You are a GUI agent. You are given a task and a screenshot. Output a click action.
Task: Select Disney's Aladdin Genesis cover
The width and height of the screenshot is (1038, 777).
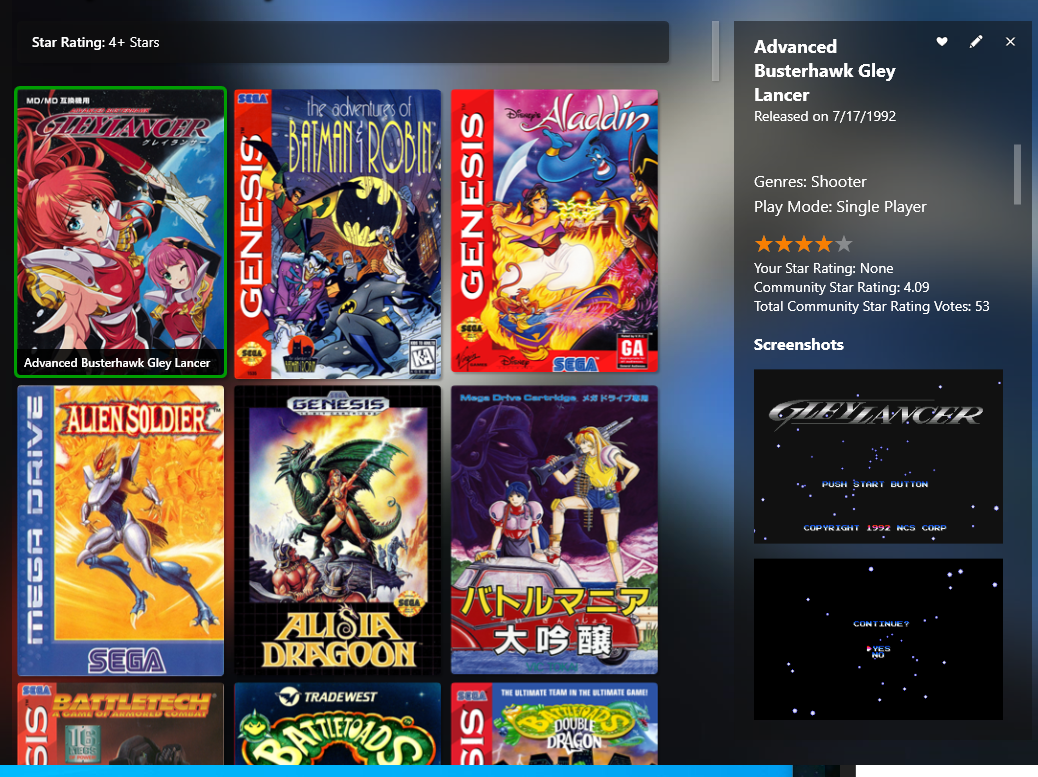555,231
